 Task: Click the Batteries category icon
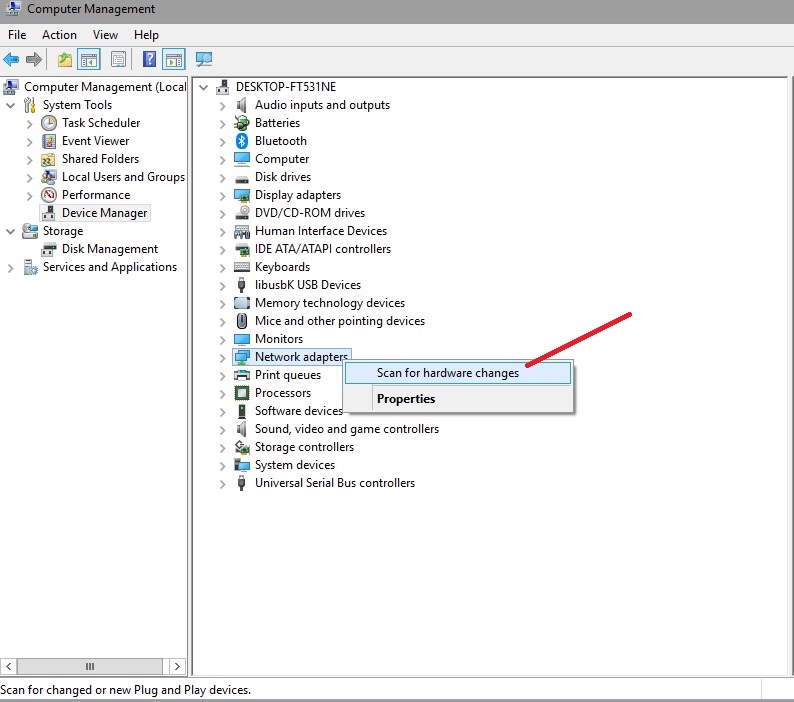pos(241,123)
